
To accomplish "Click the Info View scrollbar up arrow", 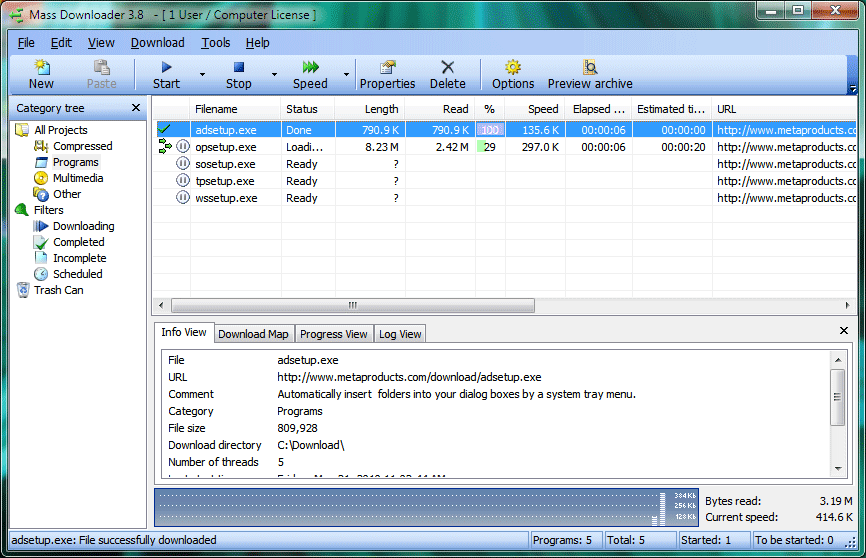I will [x=838, y=360].
